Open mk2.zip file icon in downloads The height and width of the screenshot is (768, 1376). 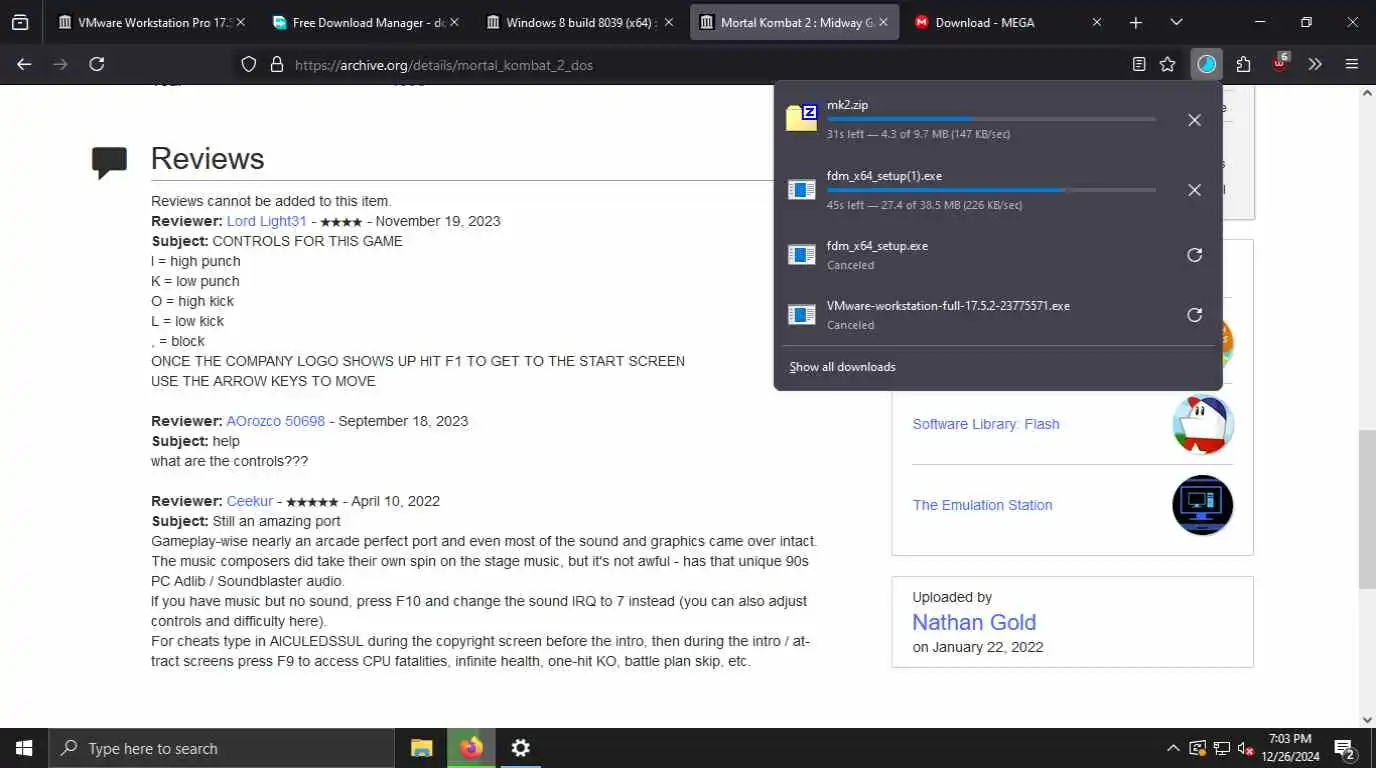pos(802,118)
